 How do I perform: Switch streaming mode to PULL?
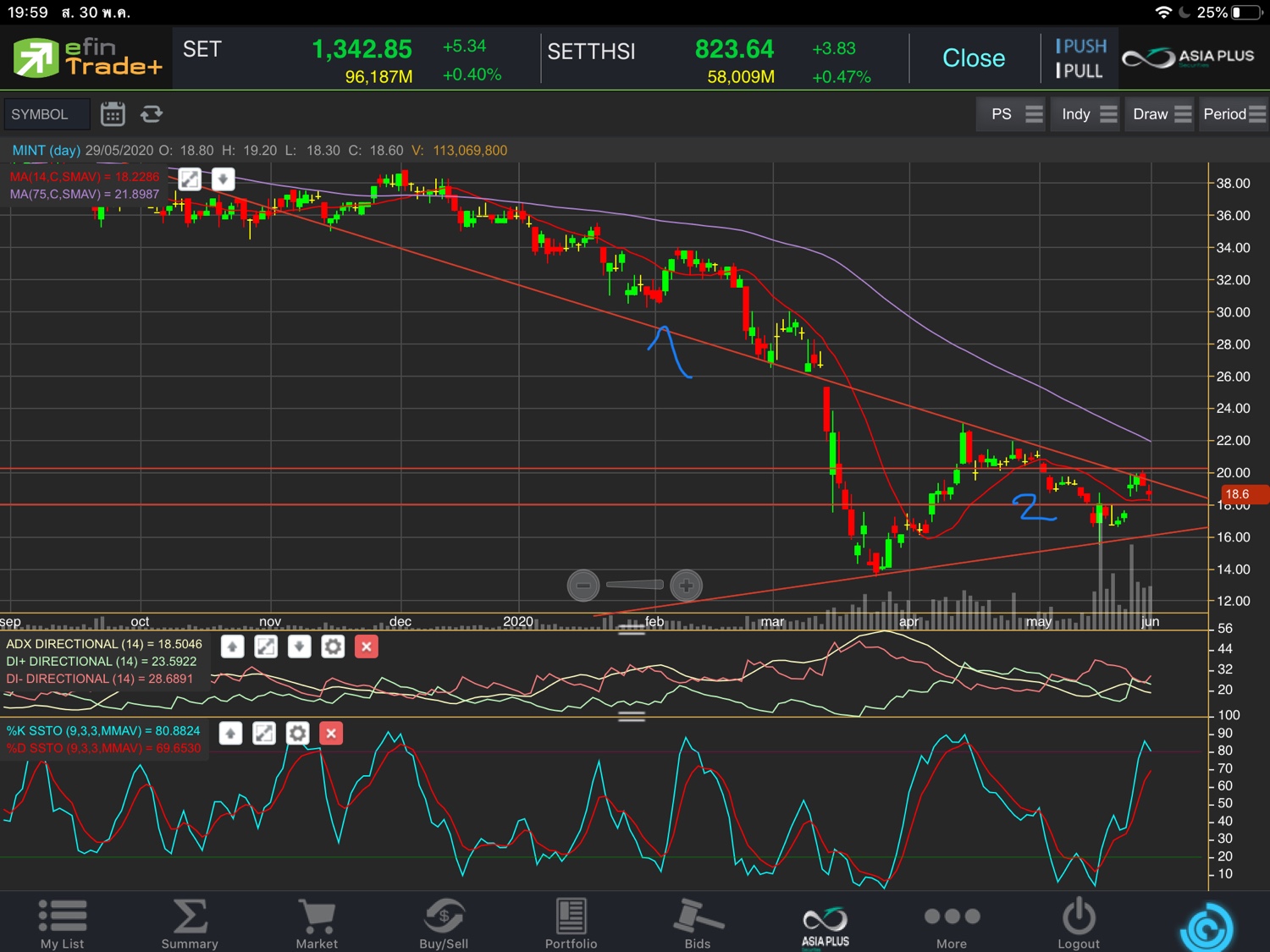point(1079,71)
